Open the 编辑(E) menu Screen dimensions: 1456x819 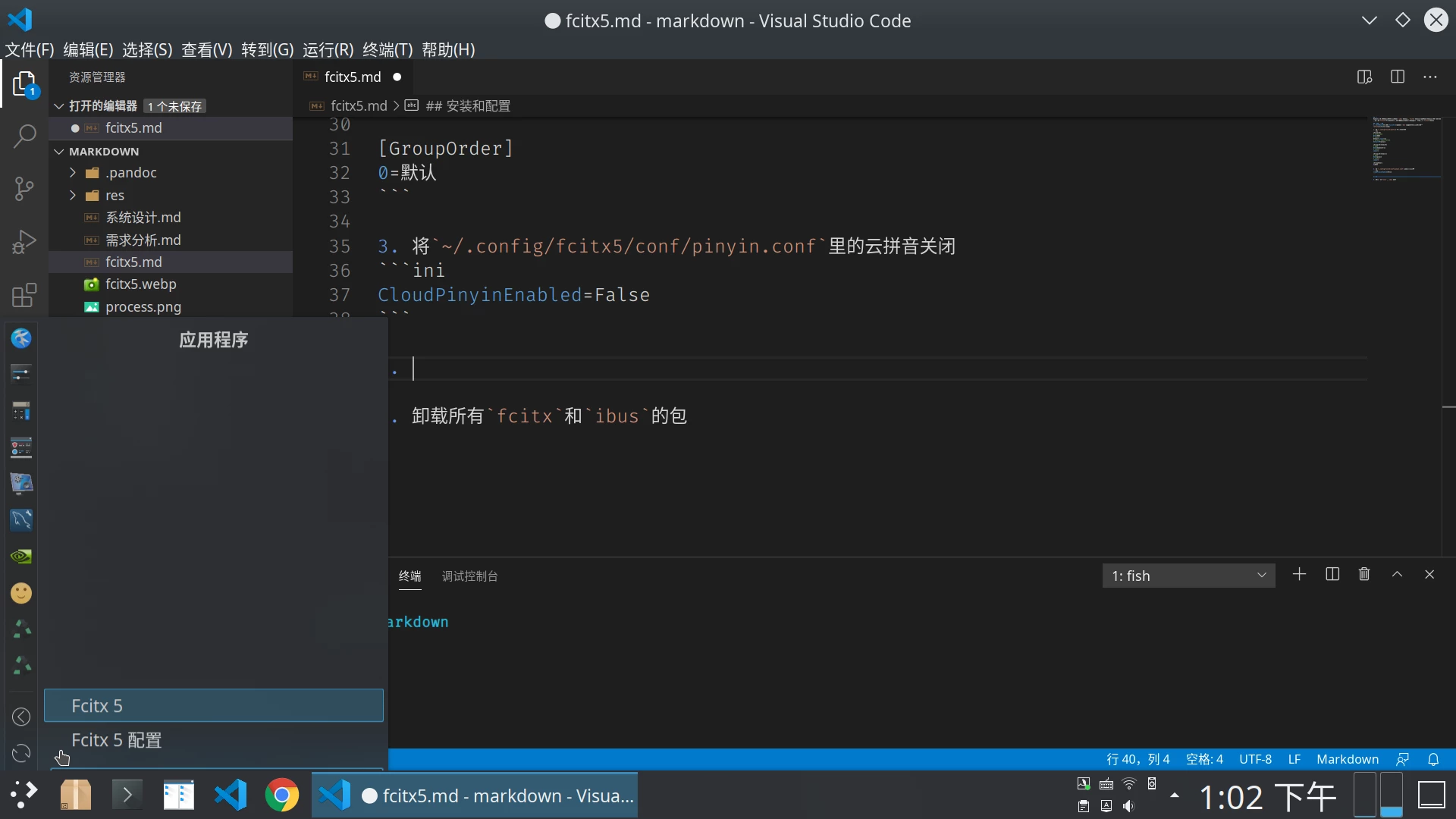pyautogui.click(x=88, y=49)
